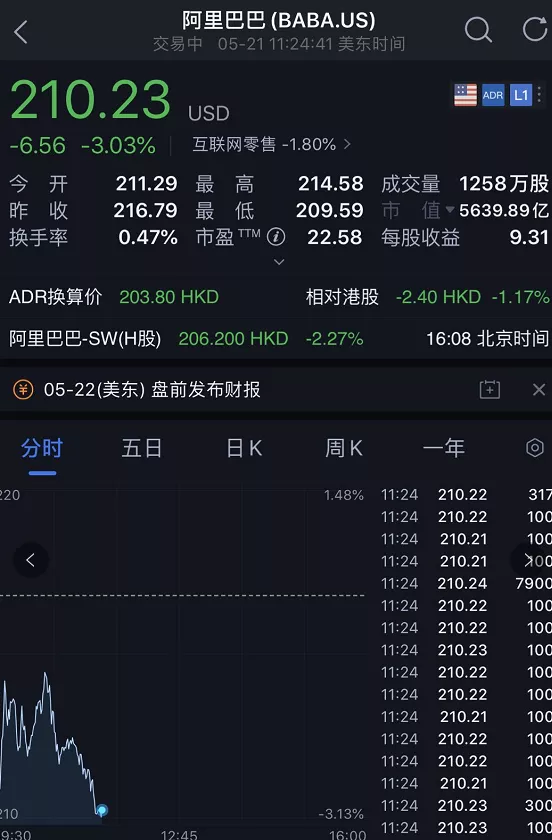
Task: Tap the ADR badge icon
Action: pyautogui.click(x=493, y=95)
